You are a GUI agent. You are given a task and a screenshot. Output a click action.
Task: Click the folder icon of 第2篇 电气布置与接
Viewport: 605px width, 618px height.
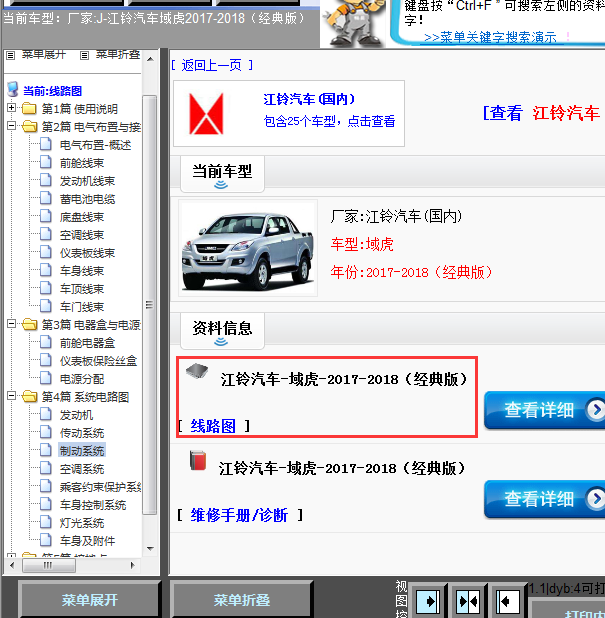point(29,127)
